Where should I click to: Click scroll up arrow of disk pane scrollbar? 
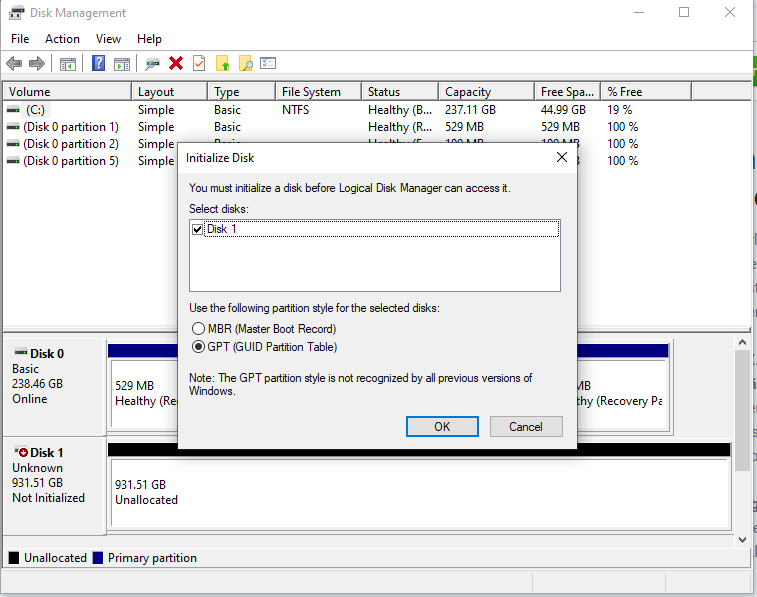[743, 342]
